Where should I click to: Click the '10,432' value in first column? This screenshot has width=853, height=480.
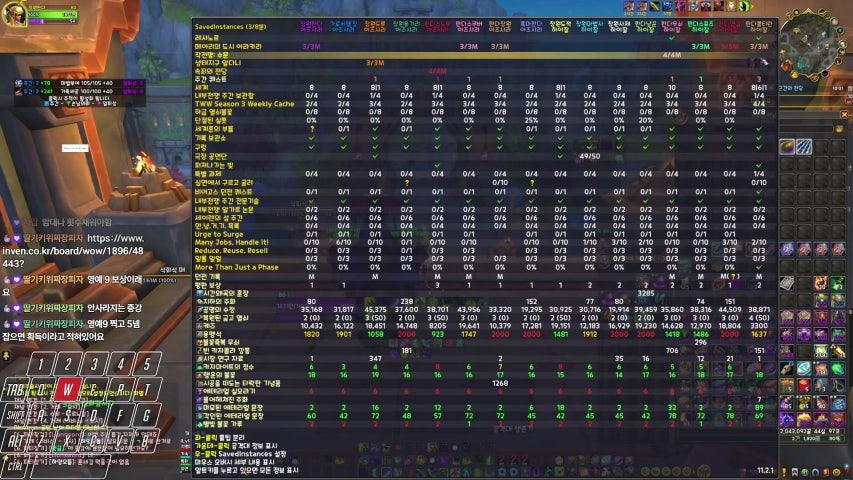pos(311,325)
